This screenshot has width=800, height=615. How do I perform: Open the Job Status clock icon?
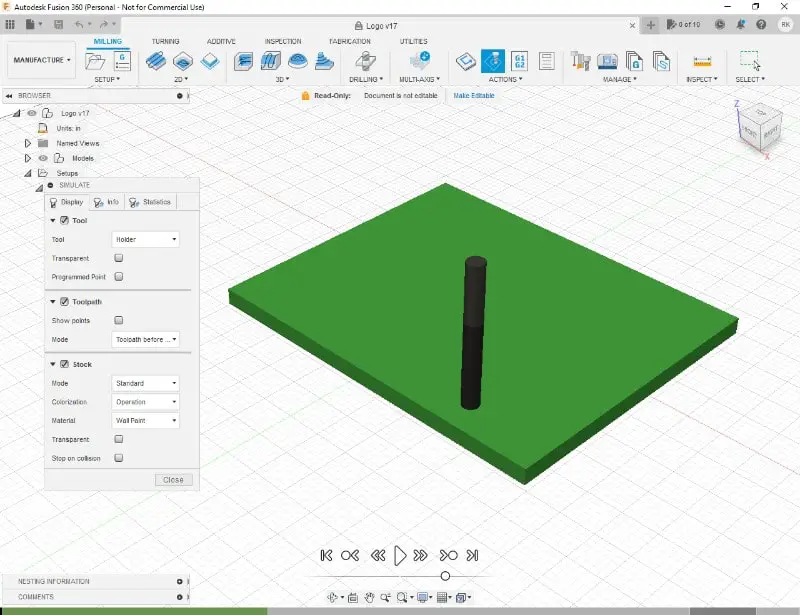[719, 24]
